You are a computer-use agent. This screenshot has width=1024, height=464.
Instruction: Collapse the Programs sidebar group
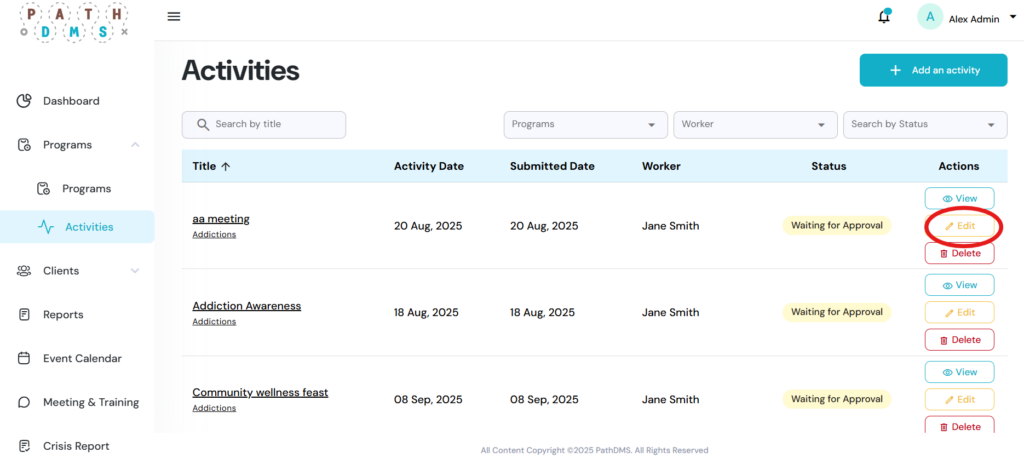point(134,145)
